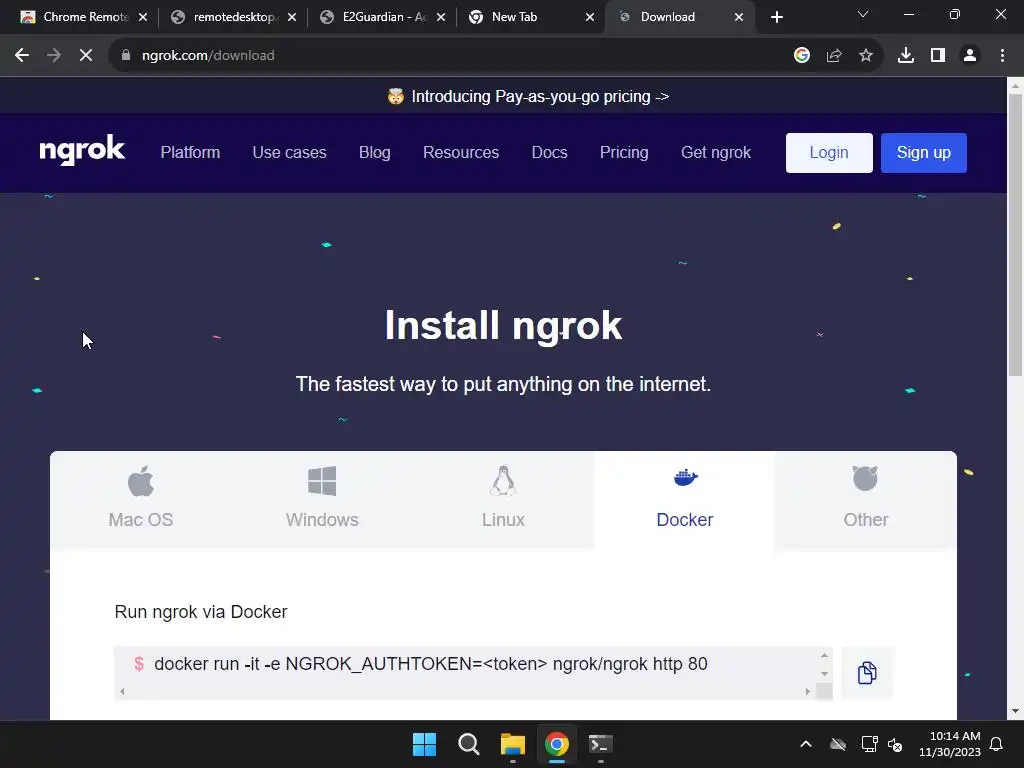
Task: Close the Download tab
Action: 739,17
